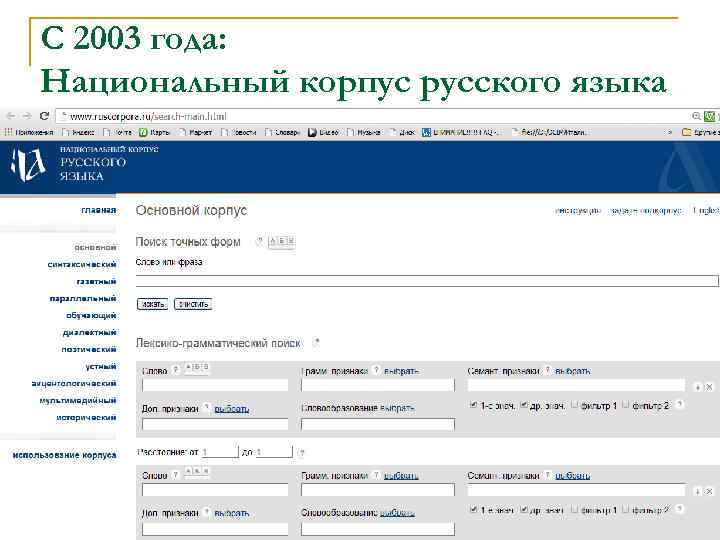Select the устный corpus
The height and width of the screenshot is (540, 720).
pyautogui.click(x=101, y=366)
